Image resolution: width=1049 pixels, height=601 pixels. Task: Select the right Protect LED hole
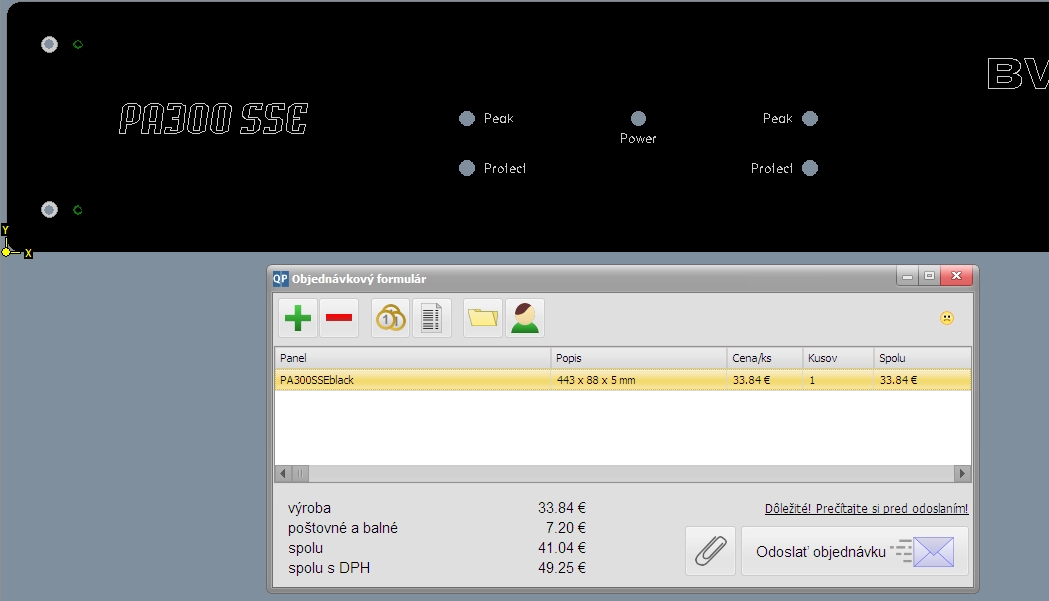coord(809,168)
